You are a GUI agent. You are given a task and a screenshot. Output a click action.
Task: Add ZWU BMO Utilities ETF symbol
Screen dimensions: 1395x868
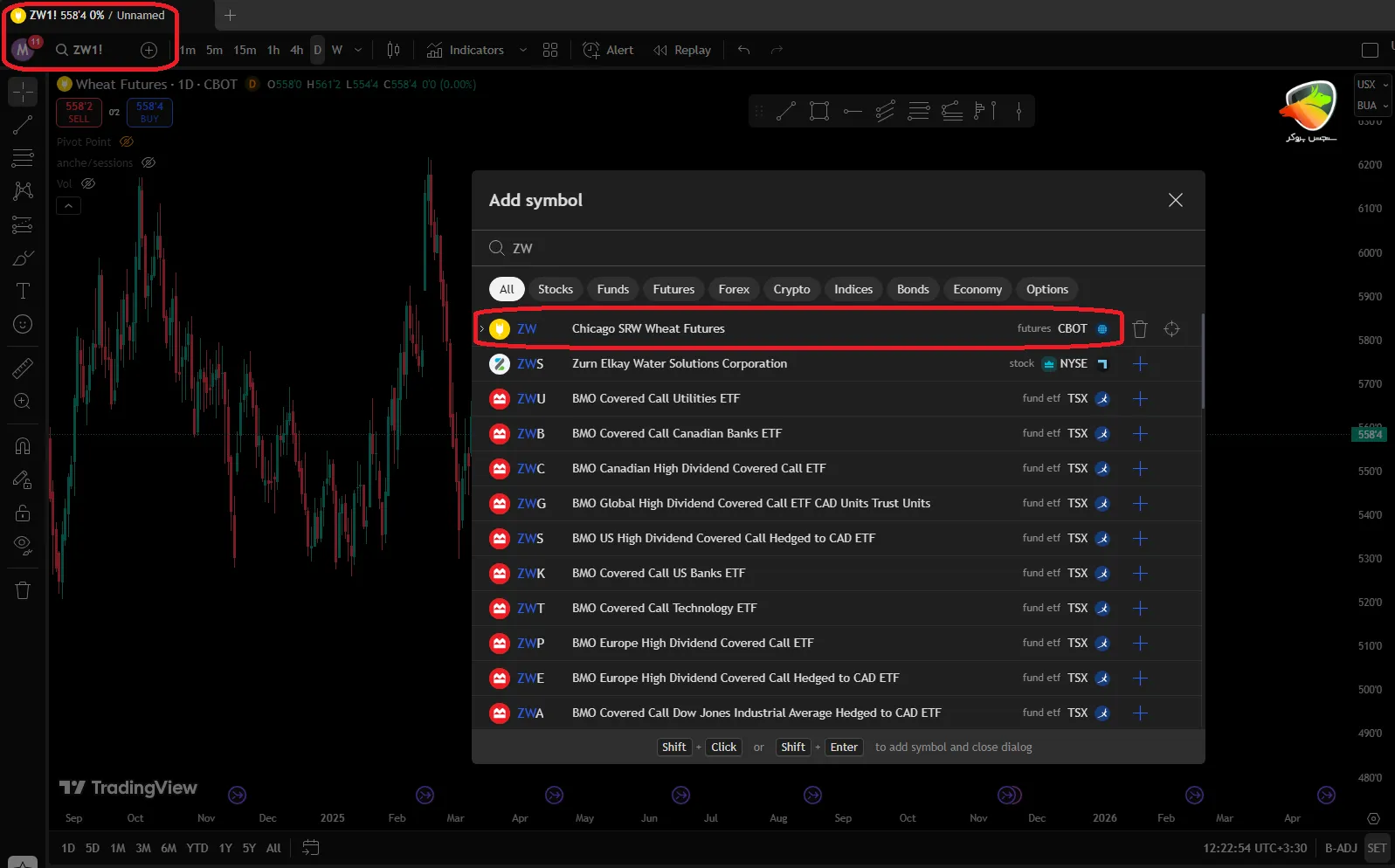[1140, 399]
